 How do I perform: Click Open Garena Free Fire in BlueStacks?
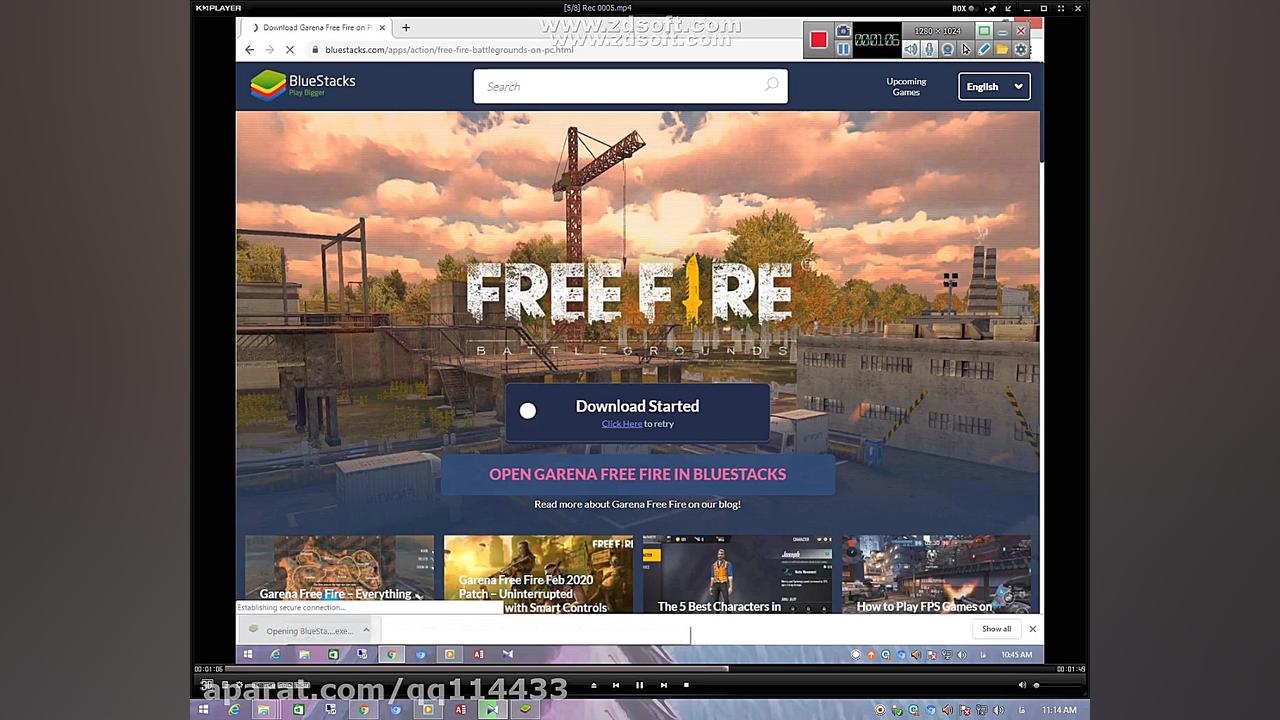pos(638,474)
